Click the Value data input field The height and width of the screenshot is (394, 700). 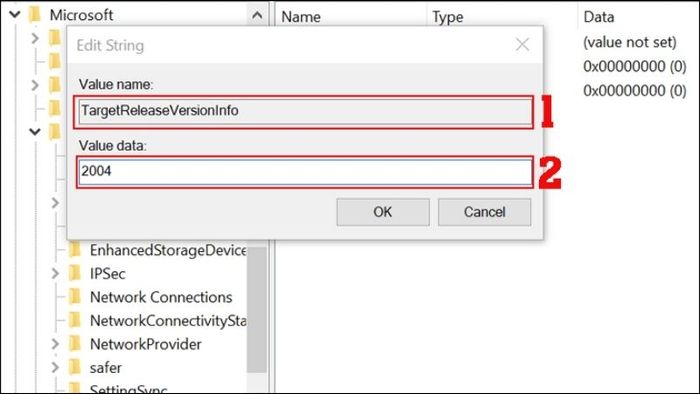click(x=305, y=171)
